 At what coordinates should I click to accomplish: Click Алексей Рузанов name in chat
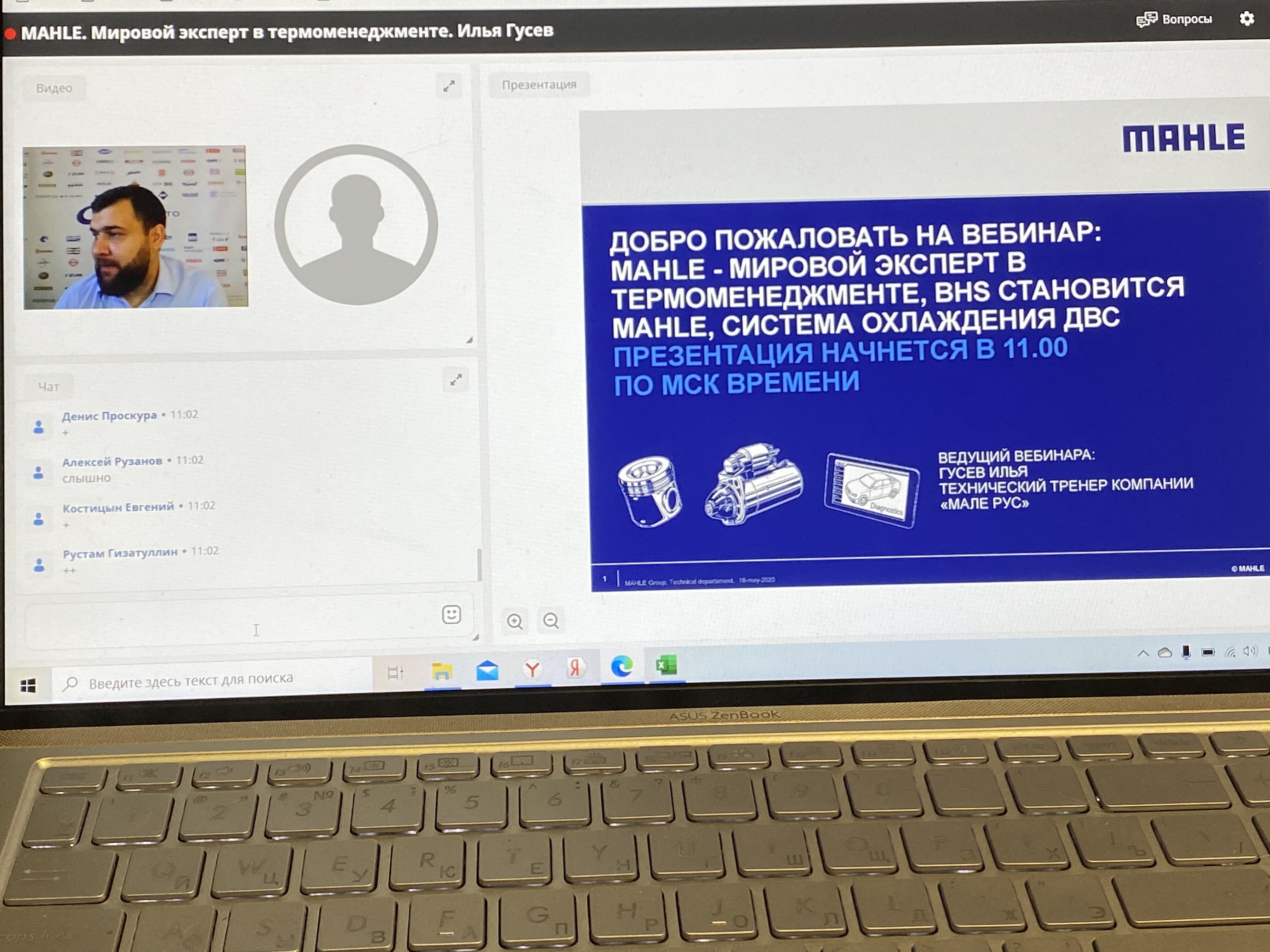tap(112, 462)
